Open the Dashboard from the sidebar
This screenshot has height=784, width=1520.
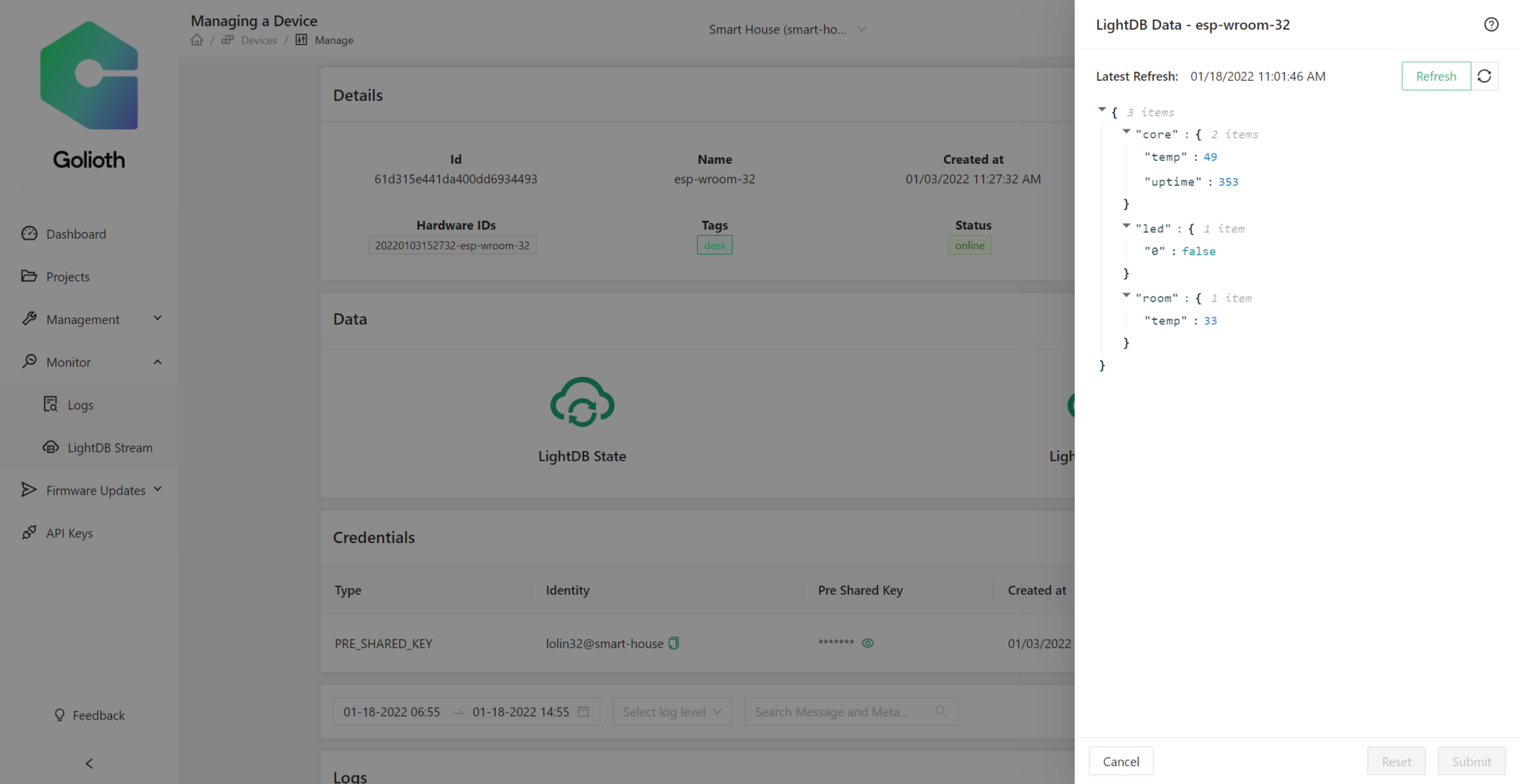click(76, 234)
